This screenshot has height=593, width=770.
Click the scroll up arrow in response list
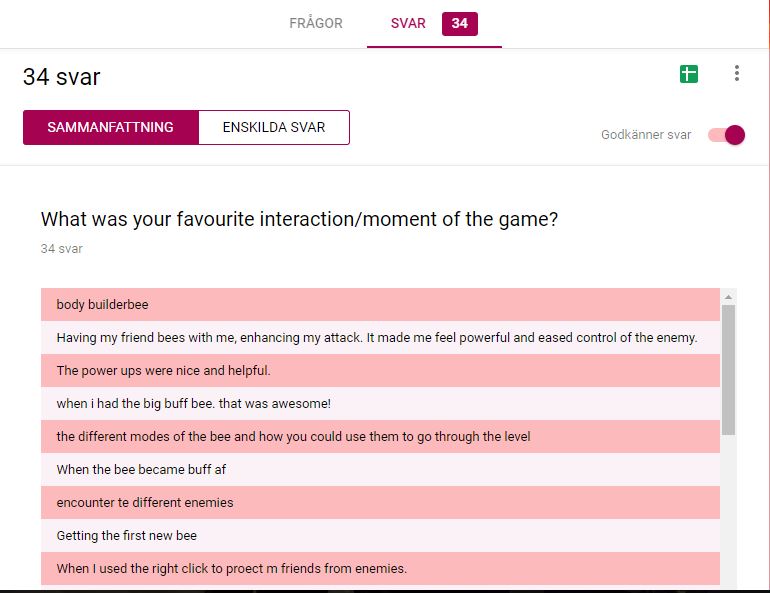click(728, 297)
